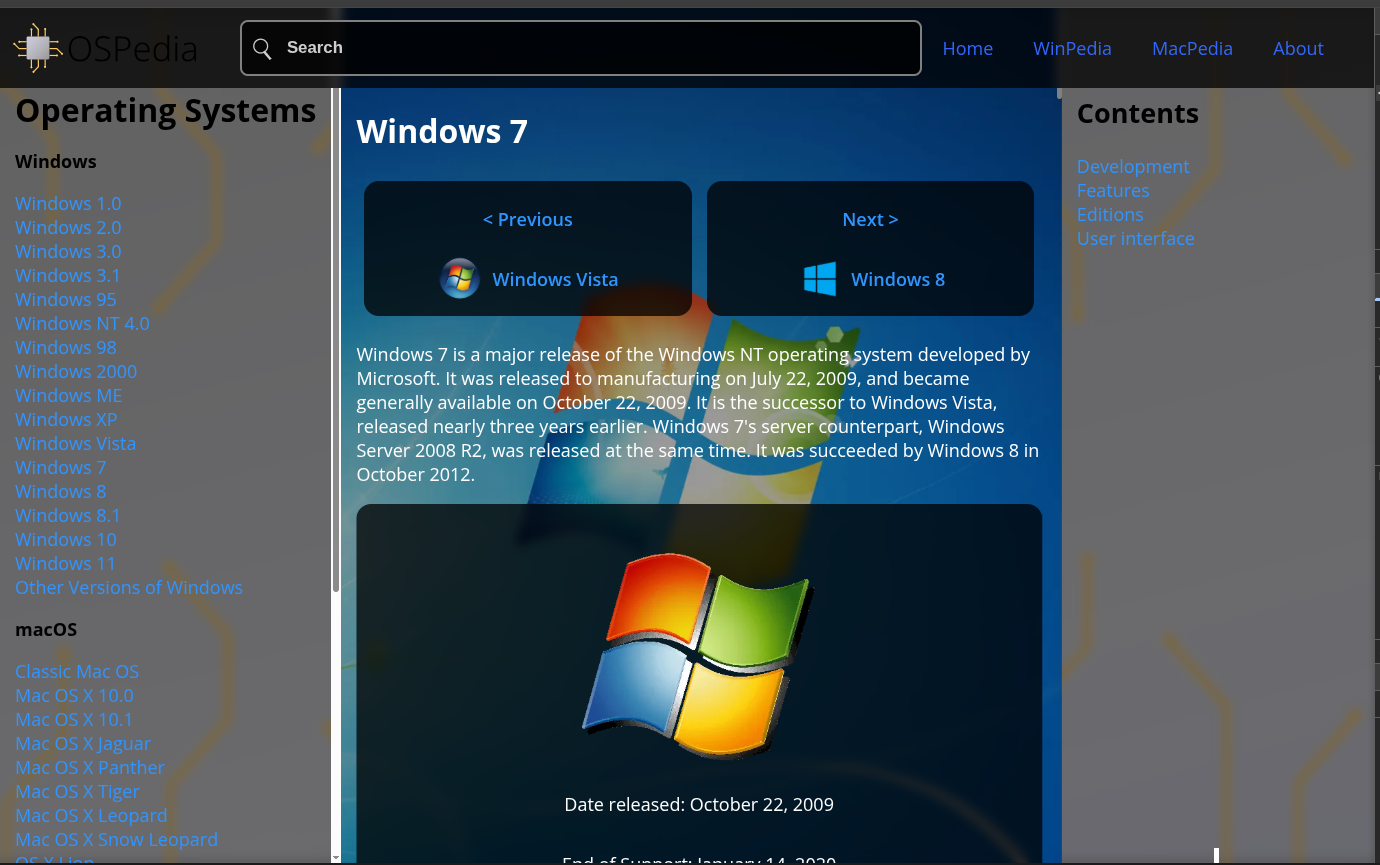Open Other Versions of Windows link
Screen dimensions: 1380x865
click(129, 587)
